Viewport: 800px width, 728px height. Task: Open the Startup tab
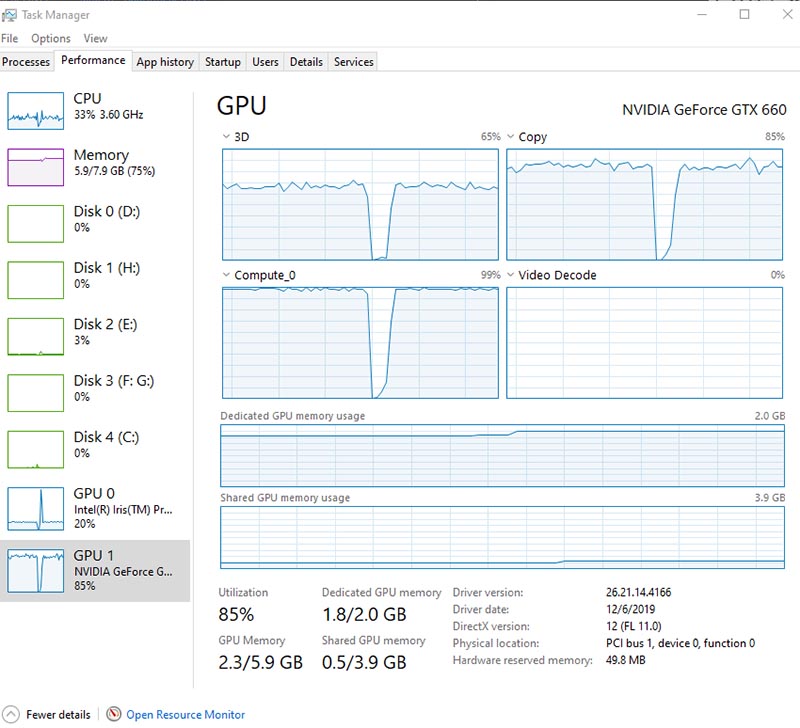tap(222, 62)
